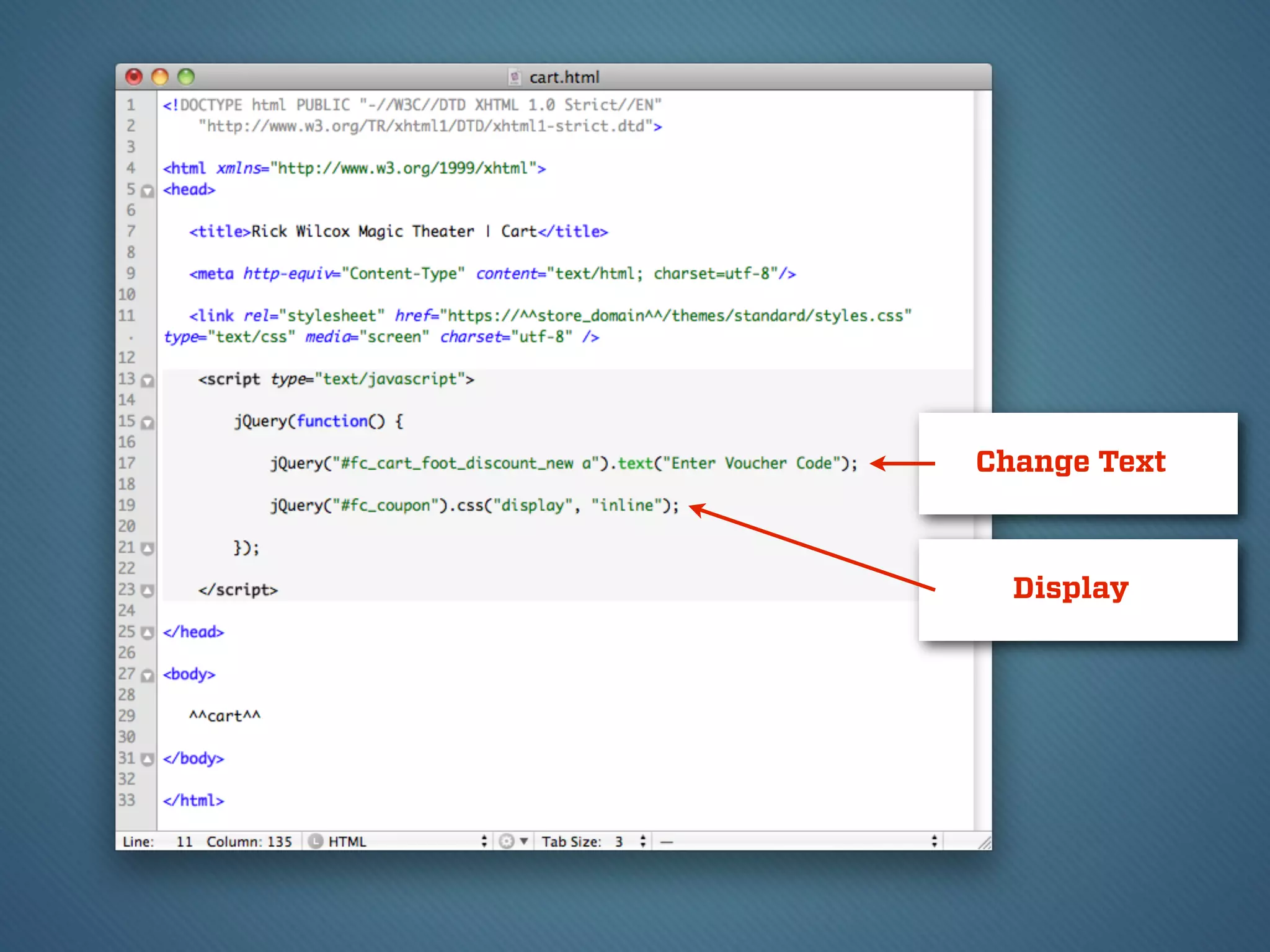Click the closing body fold marker, line 31
Viewport: 1270px width, 952px height.
(x=147, y=759)
